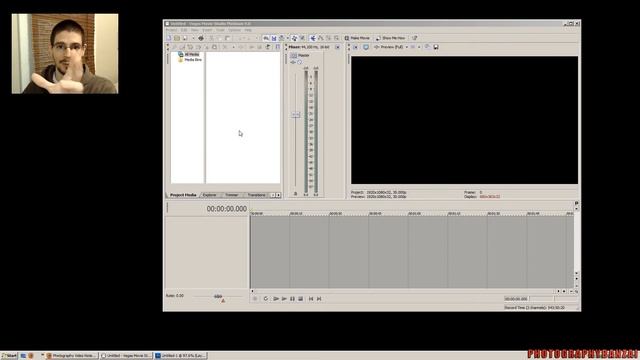Open the Overlays dropdown arrow in preview
This screenshot has width=640, height=360.
click(x=419, y=47)
